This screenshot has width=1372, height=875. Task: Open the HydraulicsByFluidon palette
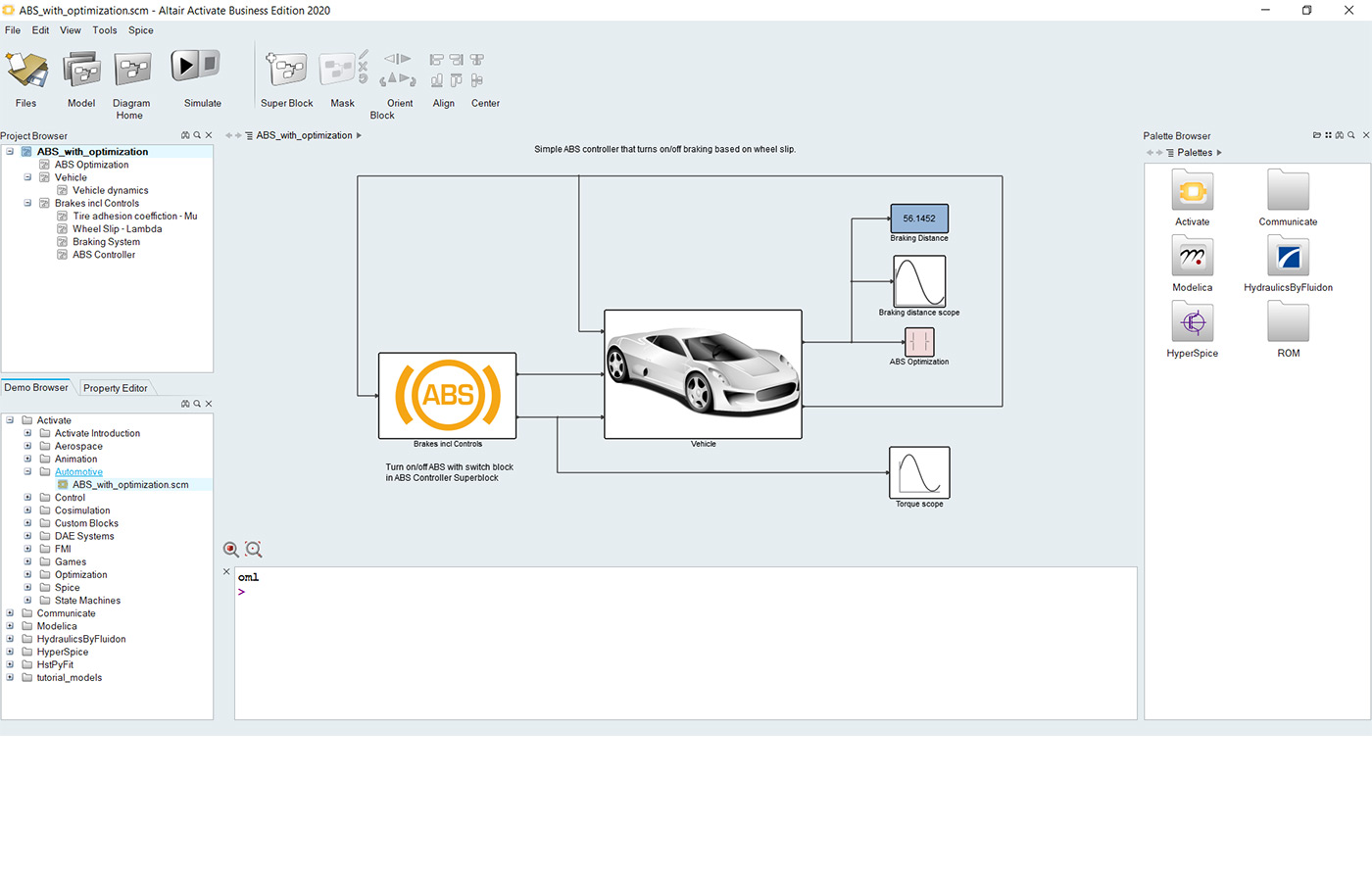tap(1288, 257)
